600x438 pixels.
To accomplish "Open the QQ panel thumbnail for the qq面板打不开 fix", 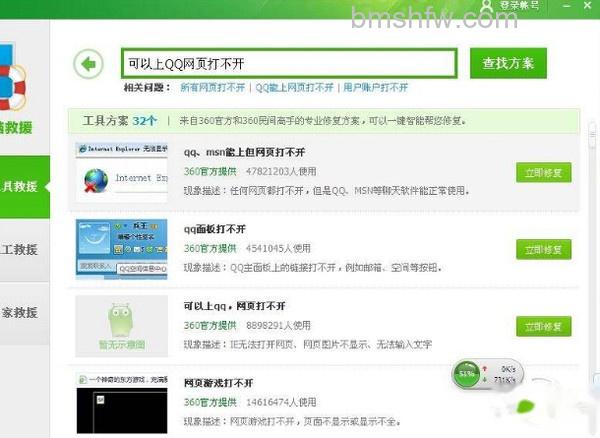I will tap(122, 249).
